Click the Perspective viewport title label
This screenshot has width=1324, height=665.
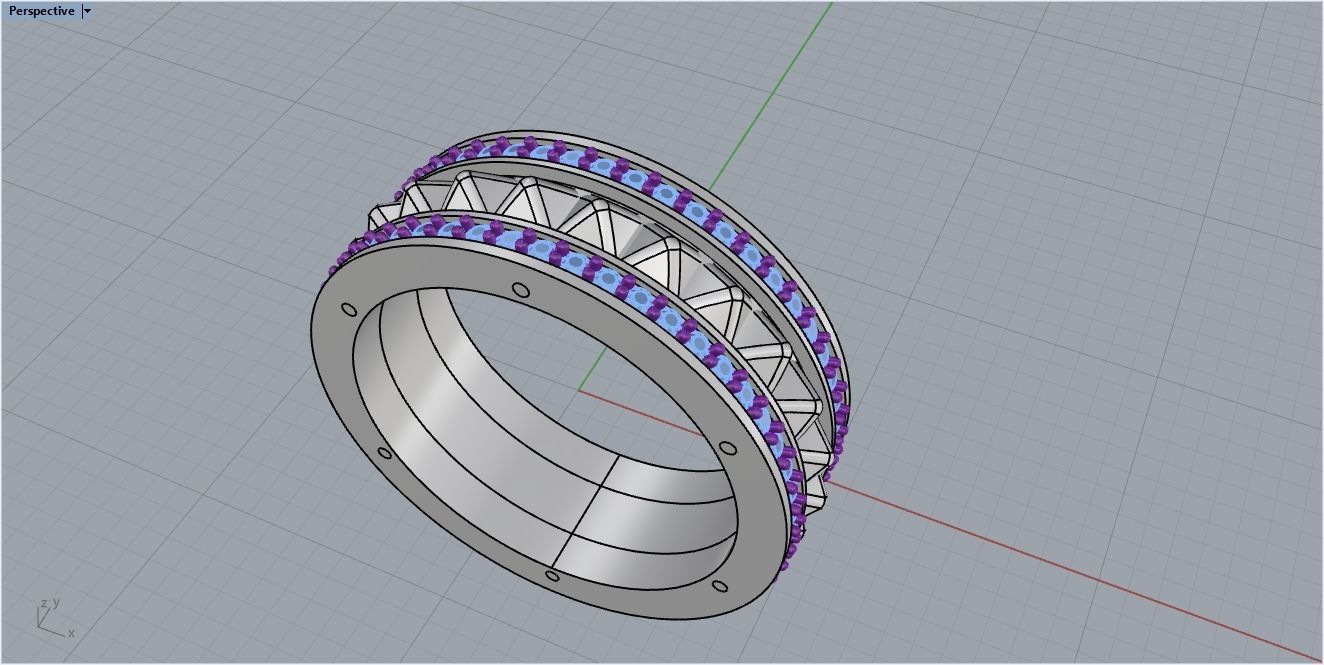tap(41, 11)
